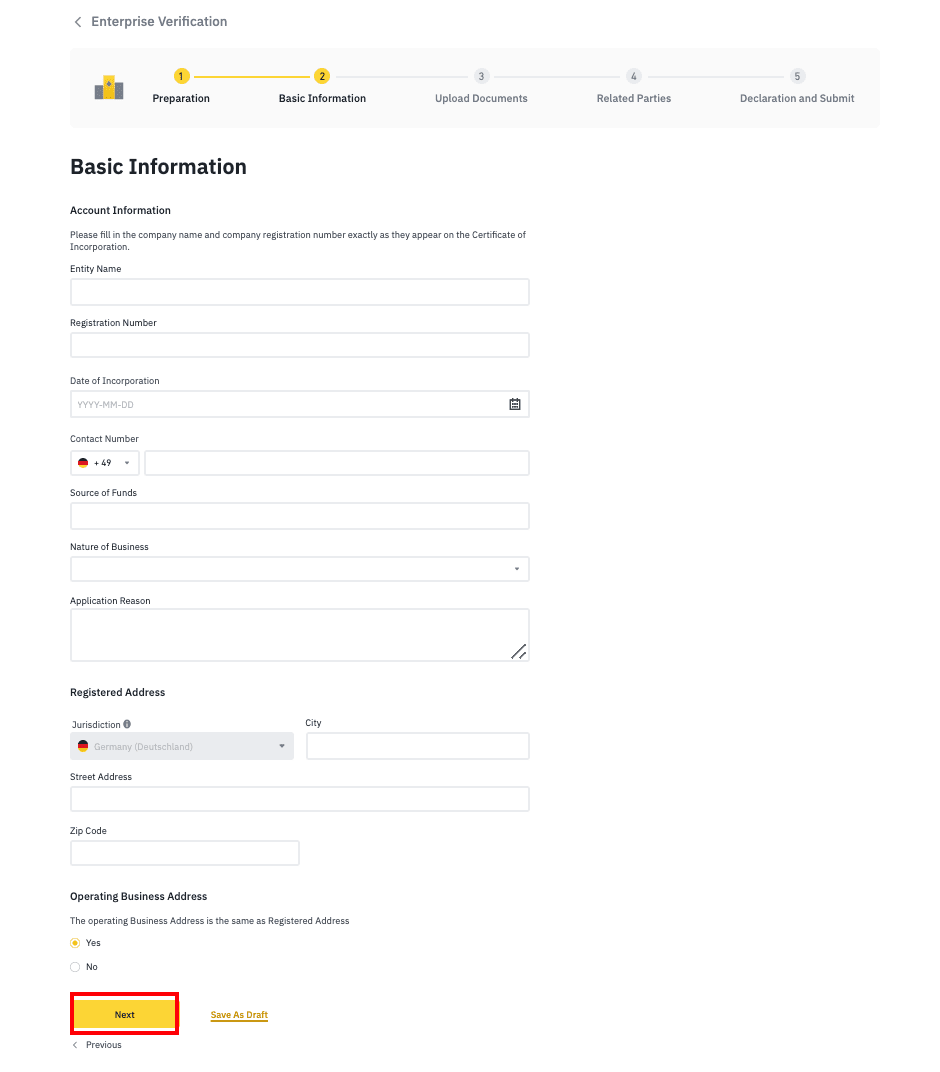The height and width of the screenshot is (1072, 940).
Task: Focus the Entity Name input field
Action: 299,292
